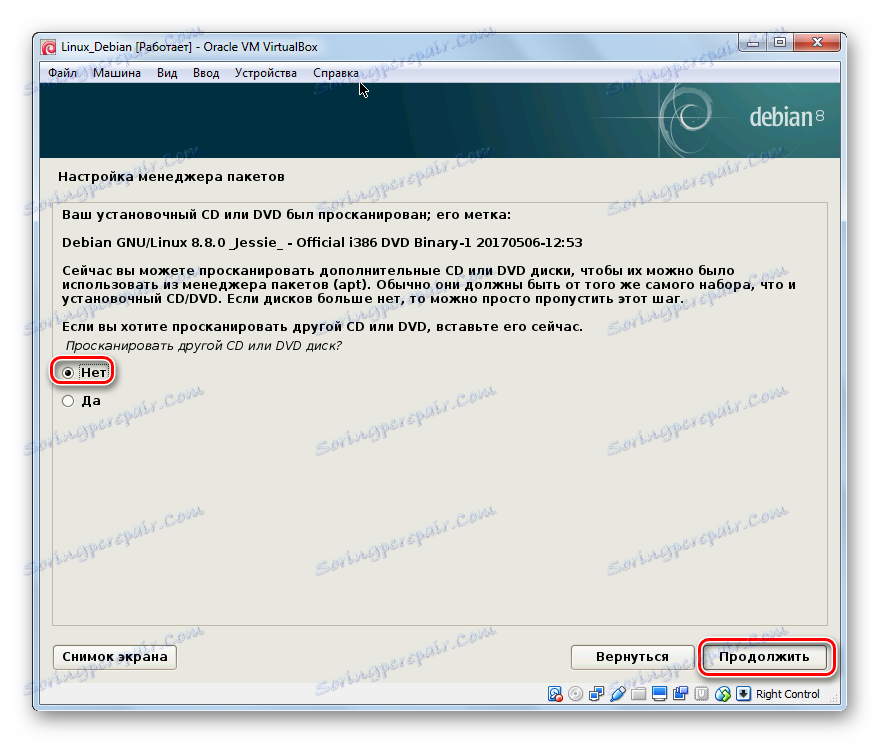Open the Машина menu
Screen dimensions: 880x744
(x=117, y=73)
